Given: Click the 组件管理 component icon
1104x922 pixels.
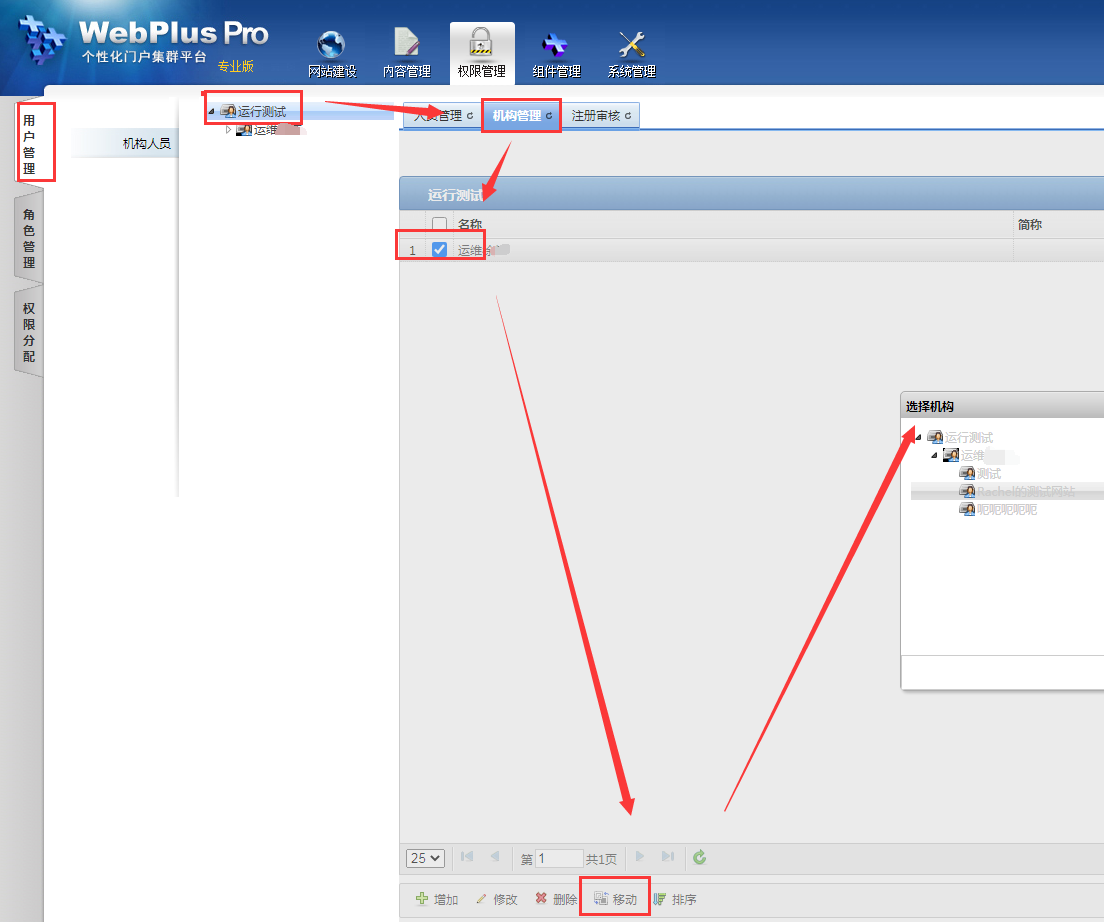Looking at the screenshot, I should coord(555,45).
